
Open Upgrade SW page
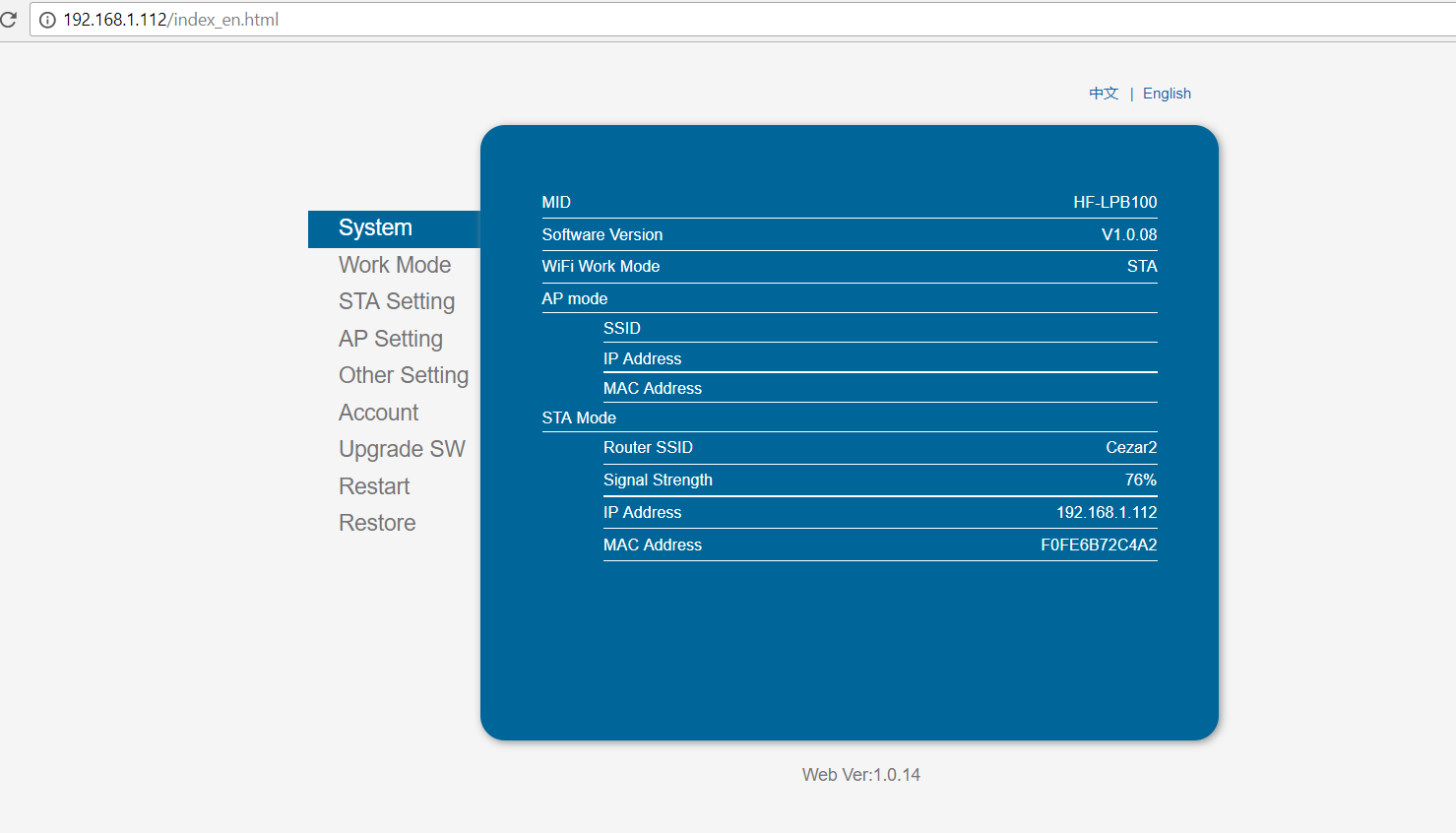(x=402, y=449)
